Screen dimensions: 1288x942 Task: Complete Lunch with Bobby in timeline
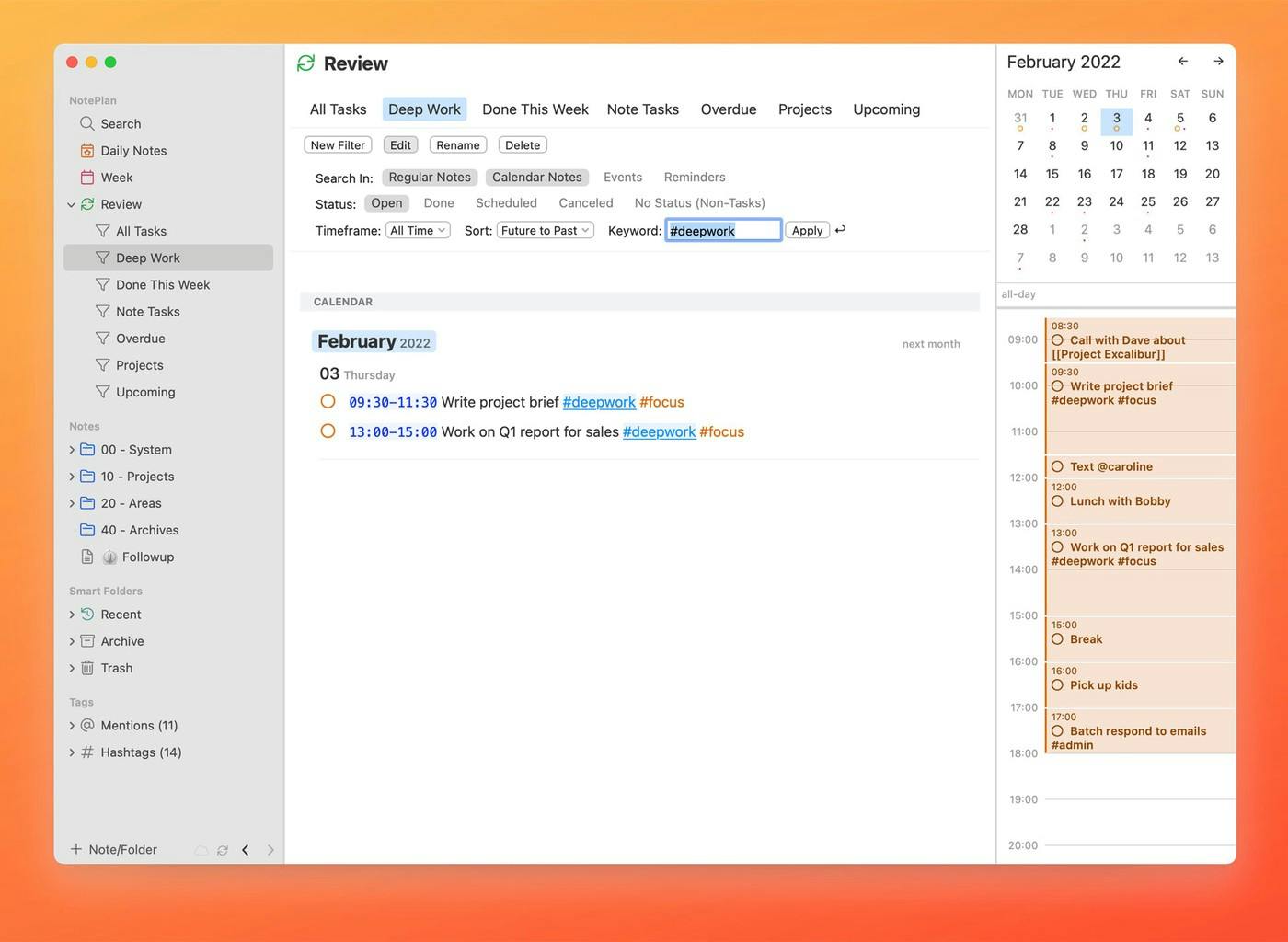click(1057, 501)
